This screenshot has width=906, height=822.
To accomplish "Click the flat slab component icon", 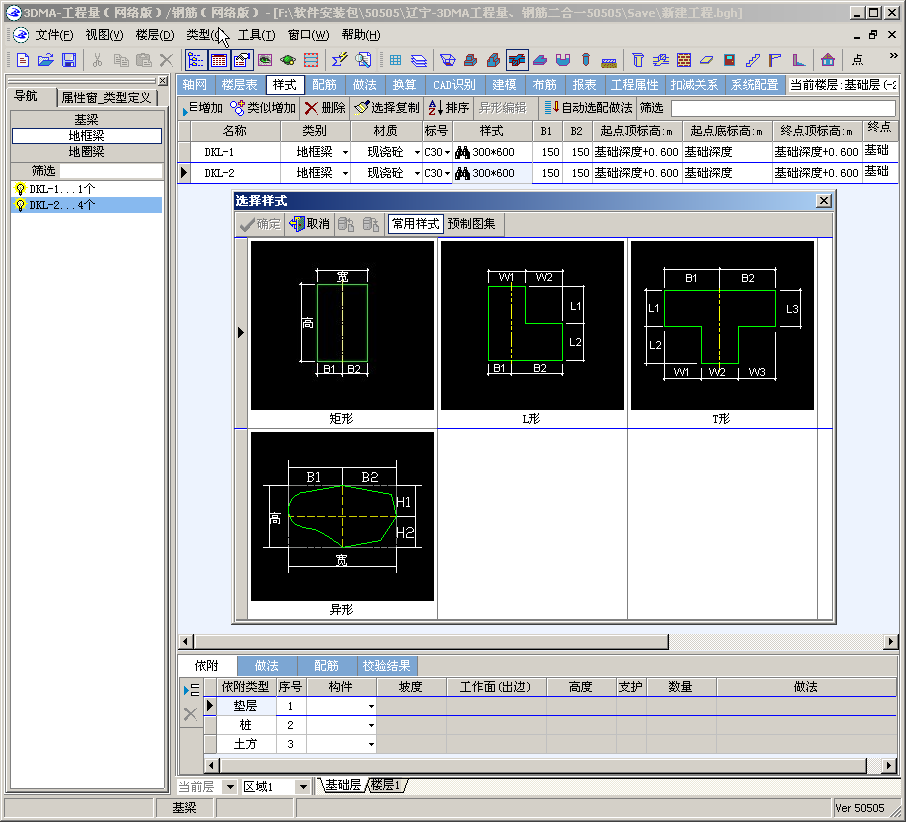I will click(x=706, y=60).
